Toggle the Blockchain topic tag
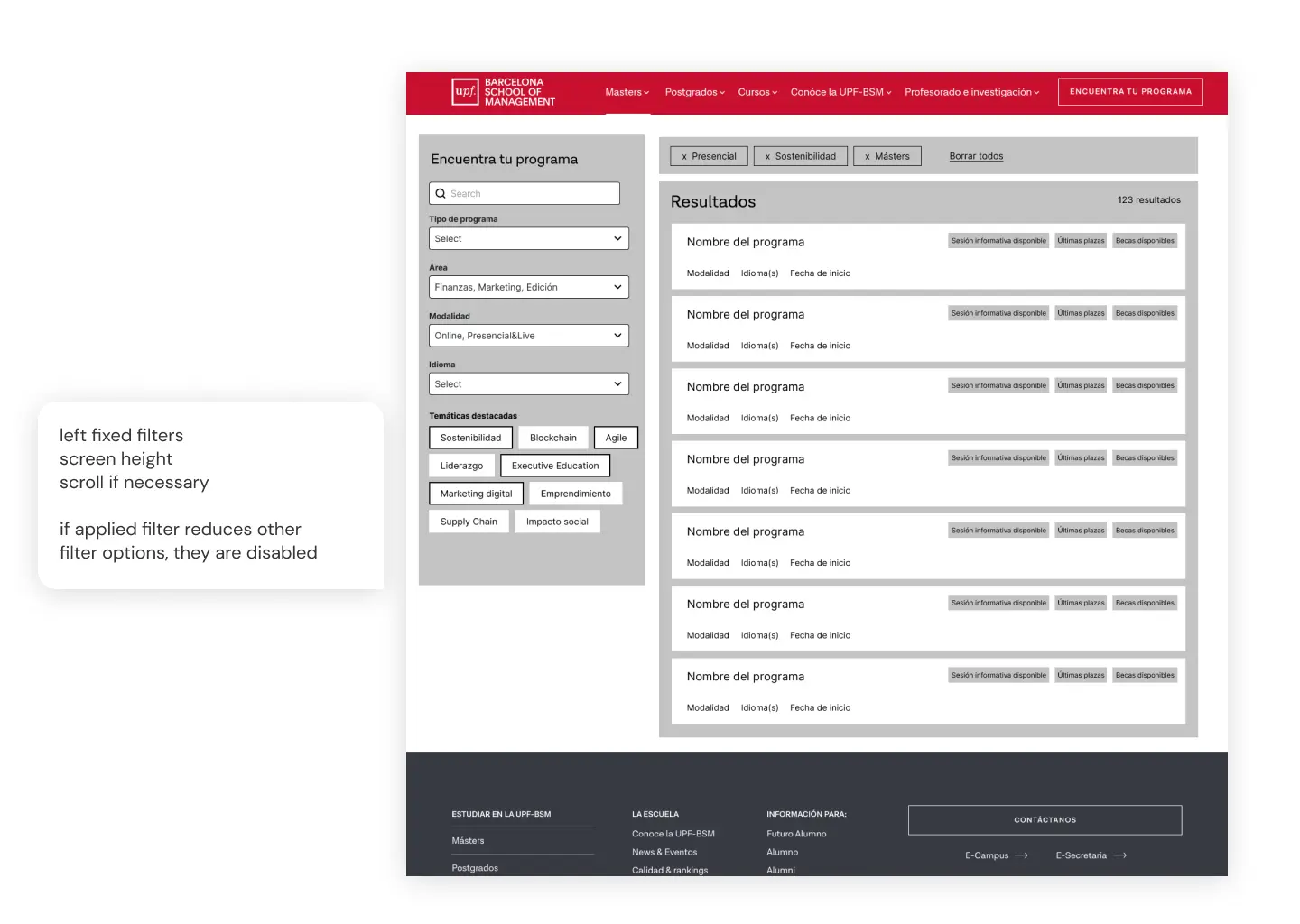The width and height of the screenshot is (1300, 924). pyautogui.click(x=552, y=439)
